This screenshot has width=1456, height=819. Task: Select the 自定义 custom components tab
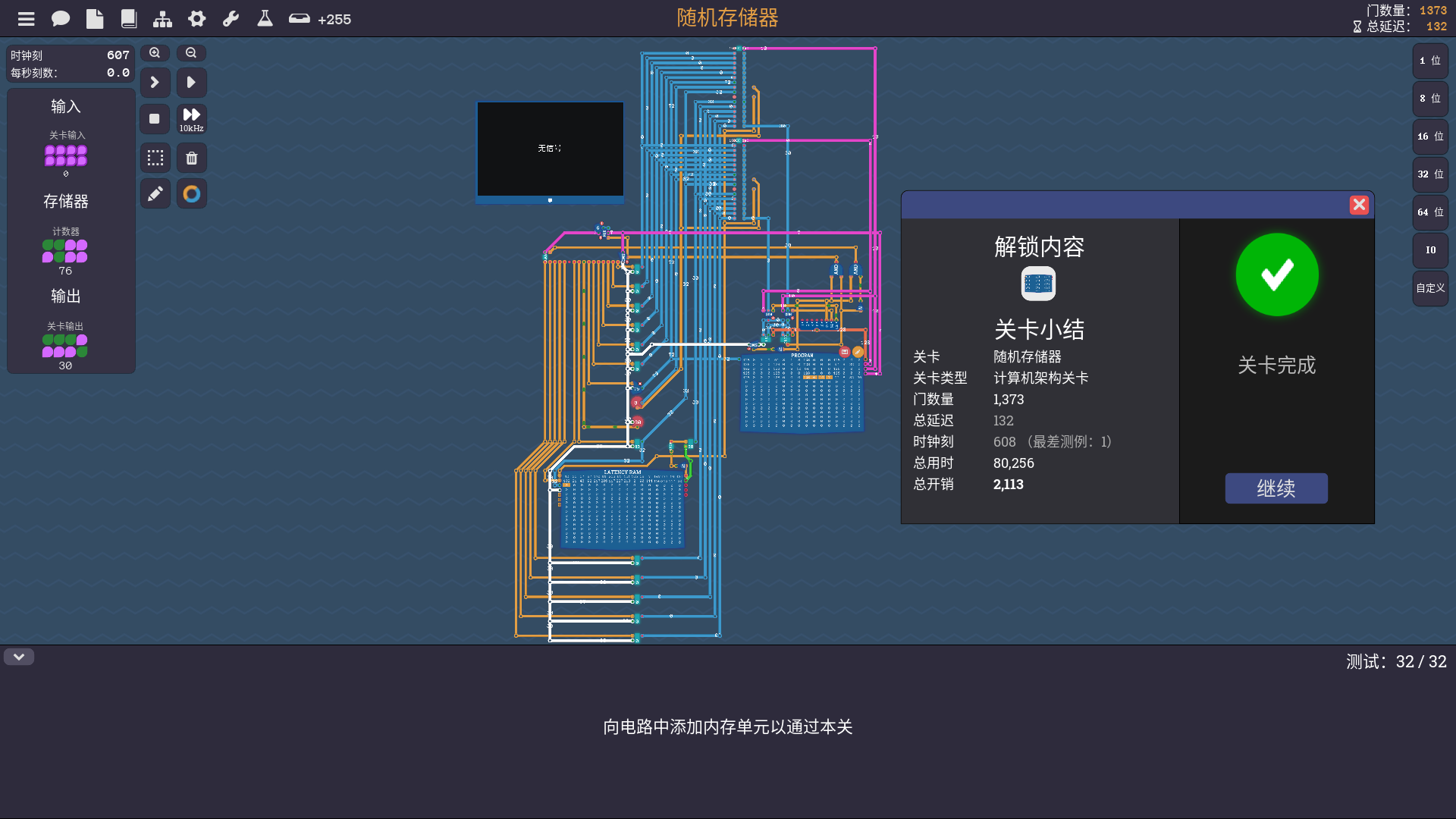(1430, 288)
